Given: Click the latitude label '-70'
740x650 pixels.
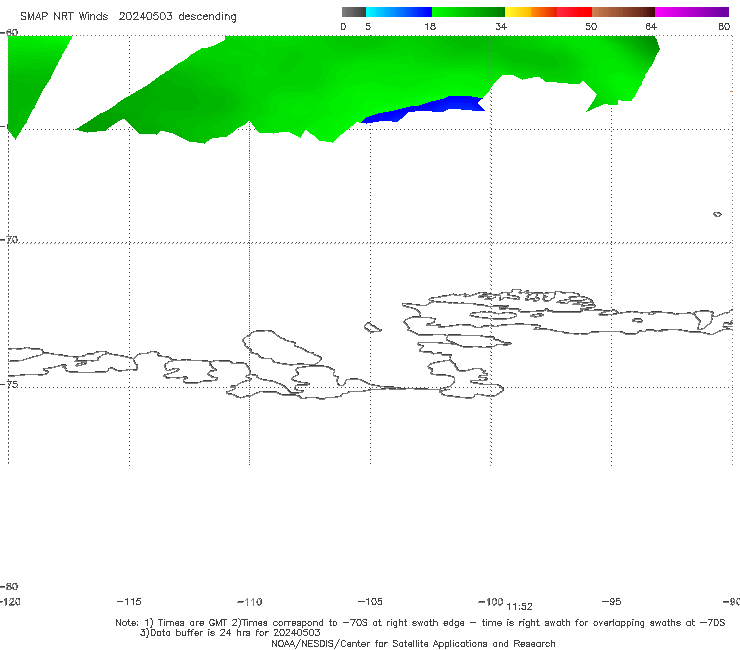Looking at the screenshot, I should [x=9, y=240].
